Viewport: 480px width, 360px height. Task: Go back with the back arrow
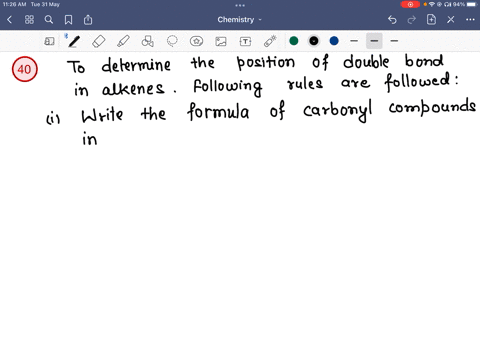coord(9,20)
